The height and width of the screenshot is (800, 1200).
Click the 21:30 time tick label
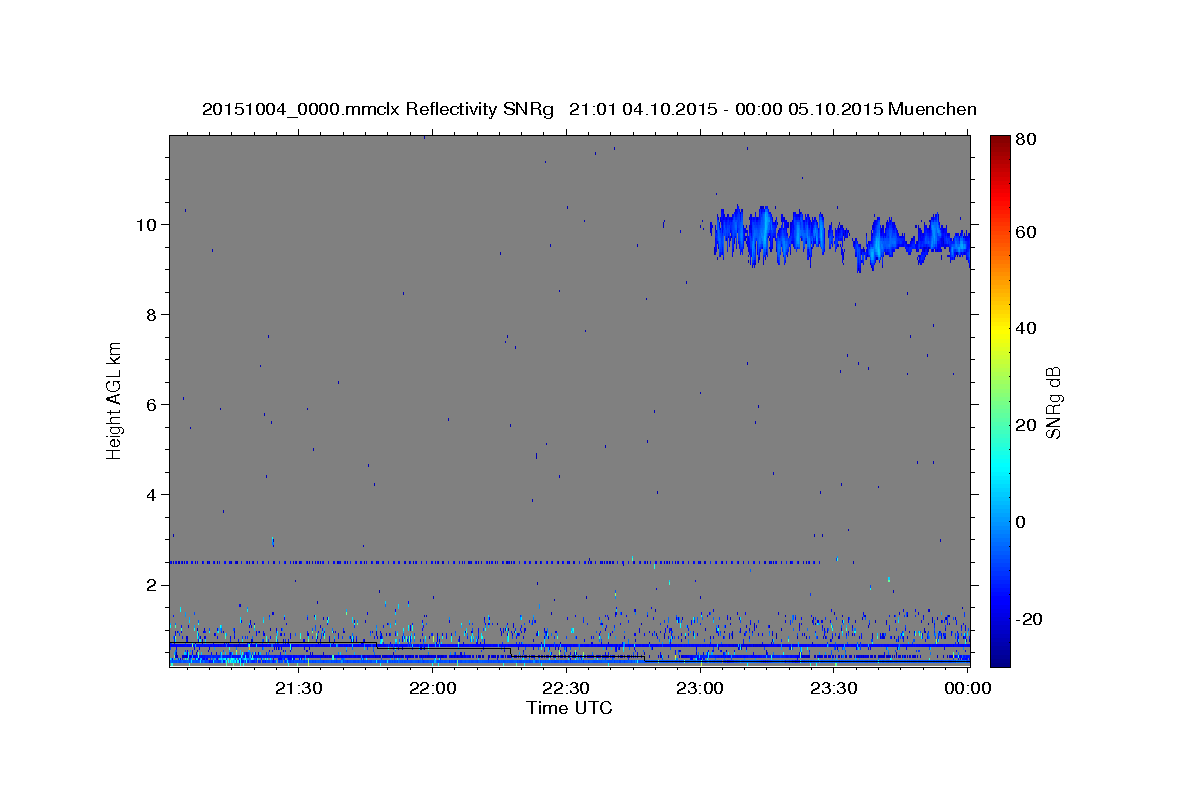tap(300, 688)
